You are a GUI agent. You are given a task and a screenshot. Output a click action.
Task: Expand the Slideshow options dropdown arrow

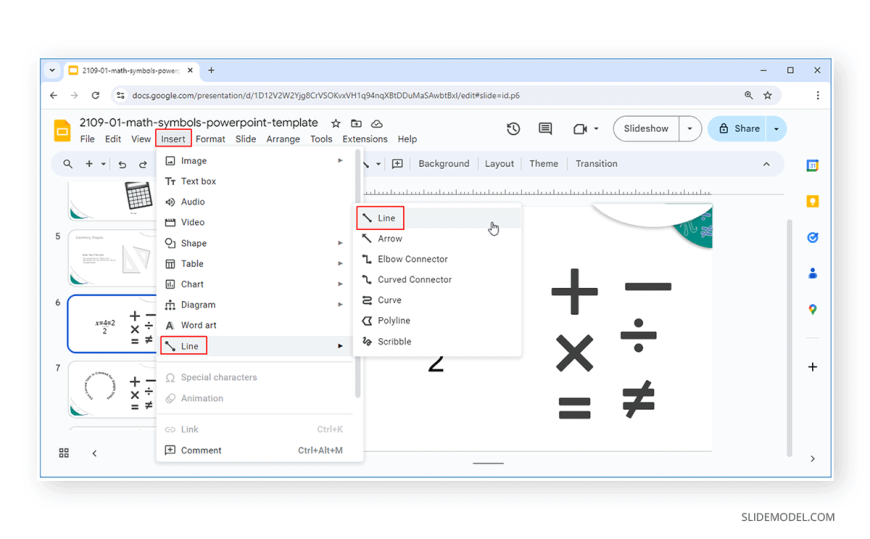tap(690, 129)
